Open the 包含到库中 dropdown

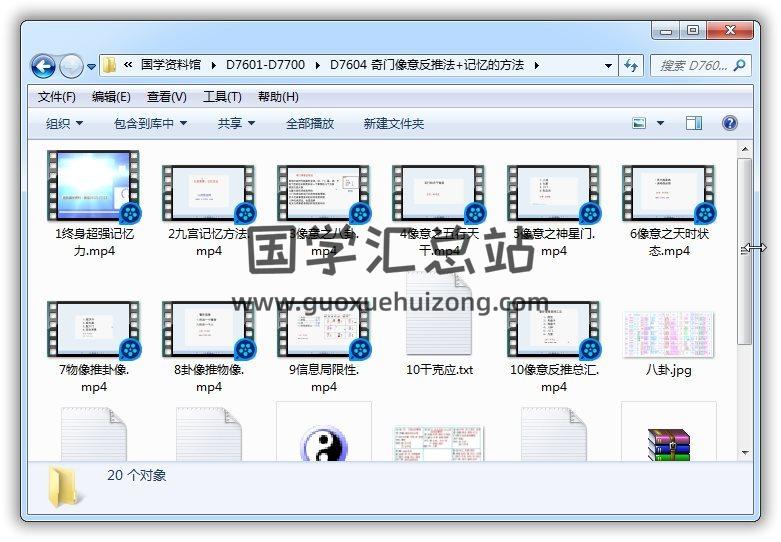tap(150, 123)
